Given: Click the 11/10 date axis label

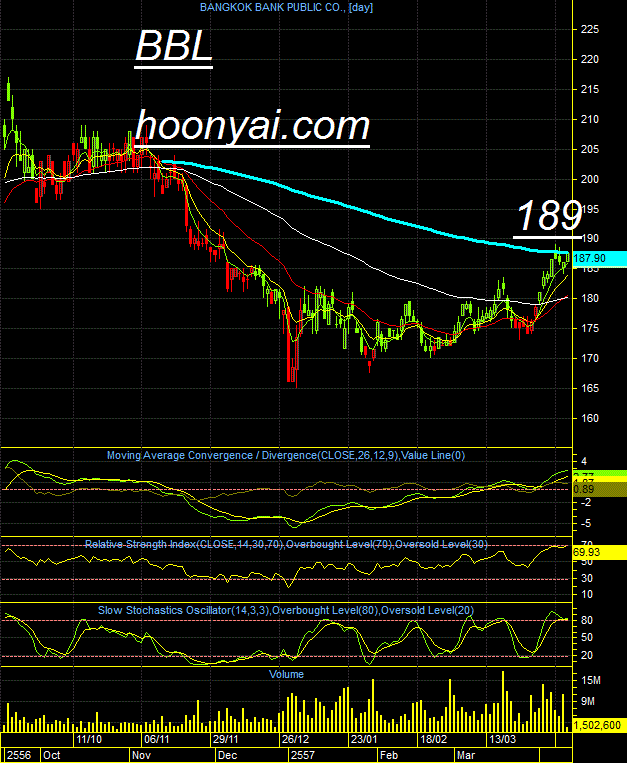Looking at the screenshot, I should [89, 739].
